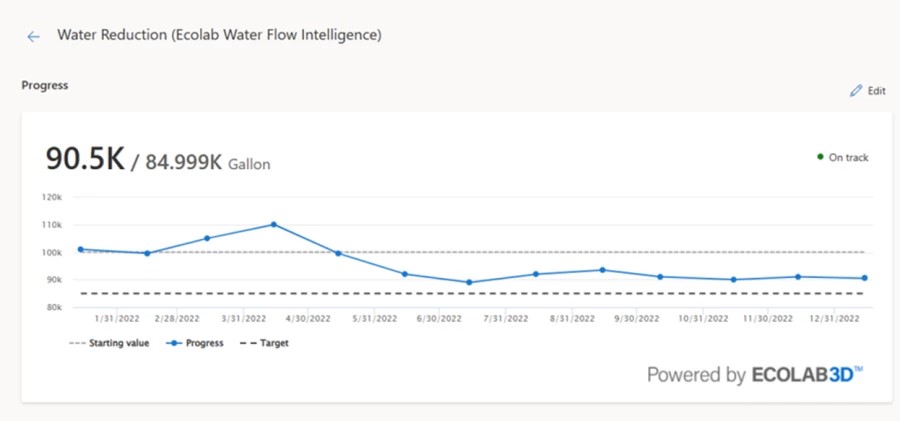The height and width of the screenshot is (421, 900).
Task: Select the lowest data point near 89k
Action: pyautogui.click(x=469, y=282)
